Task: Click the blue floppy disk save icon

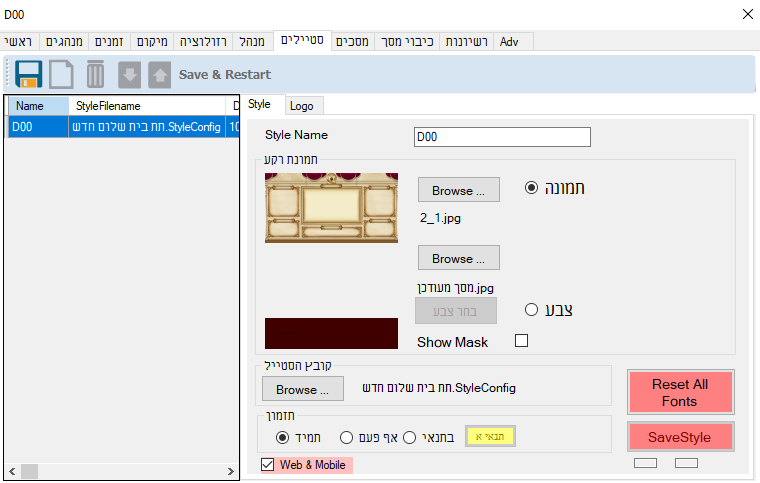Action: [x=28, y=75]
